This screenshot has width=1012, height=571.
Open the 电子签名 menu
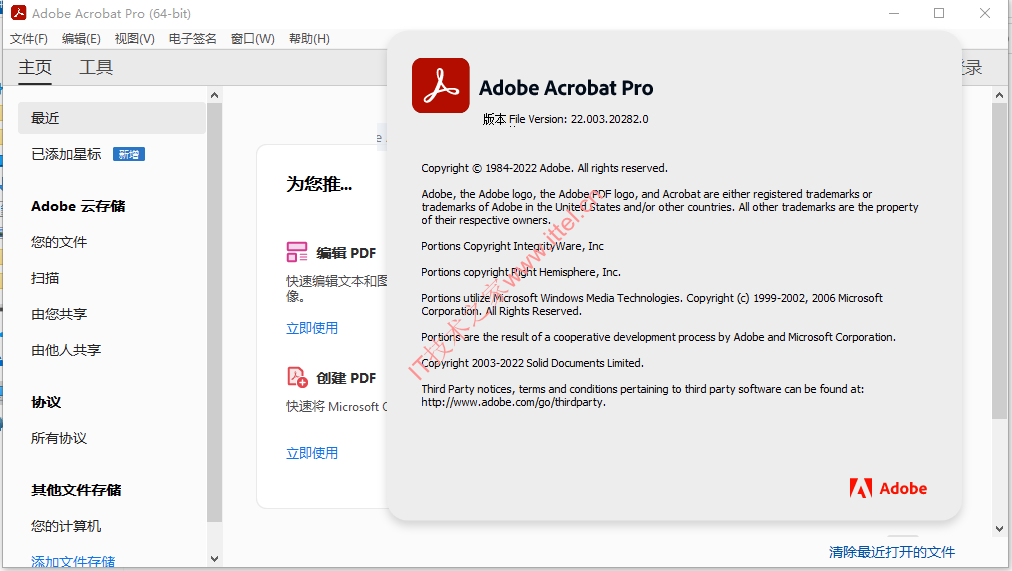[192, 39]
